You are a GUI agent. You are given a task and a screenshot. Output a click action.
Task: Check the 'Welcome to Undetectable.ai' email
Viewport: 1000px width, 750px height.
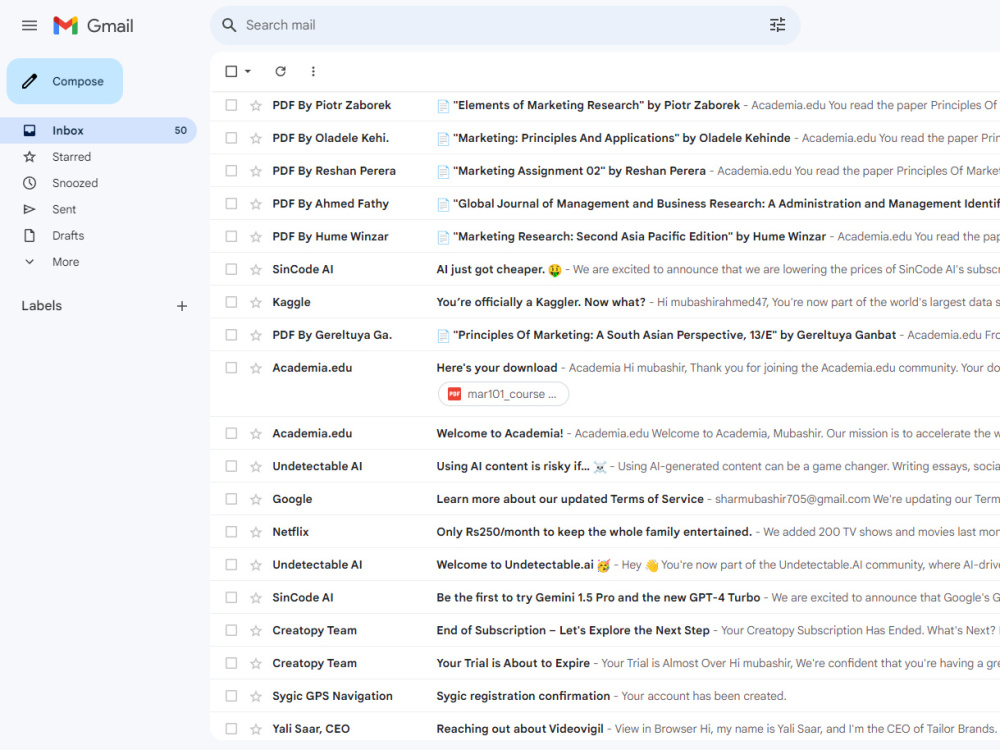click(x=231, y=564)
